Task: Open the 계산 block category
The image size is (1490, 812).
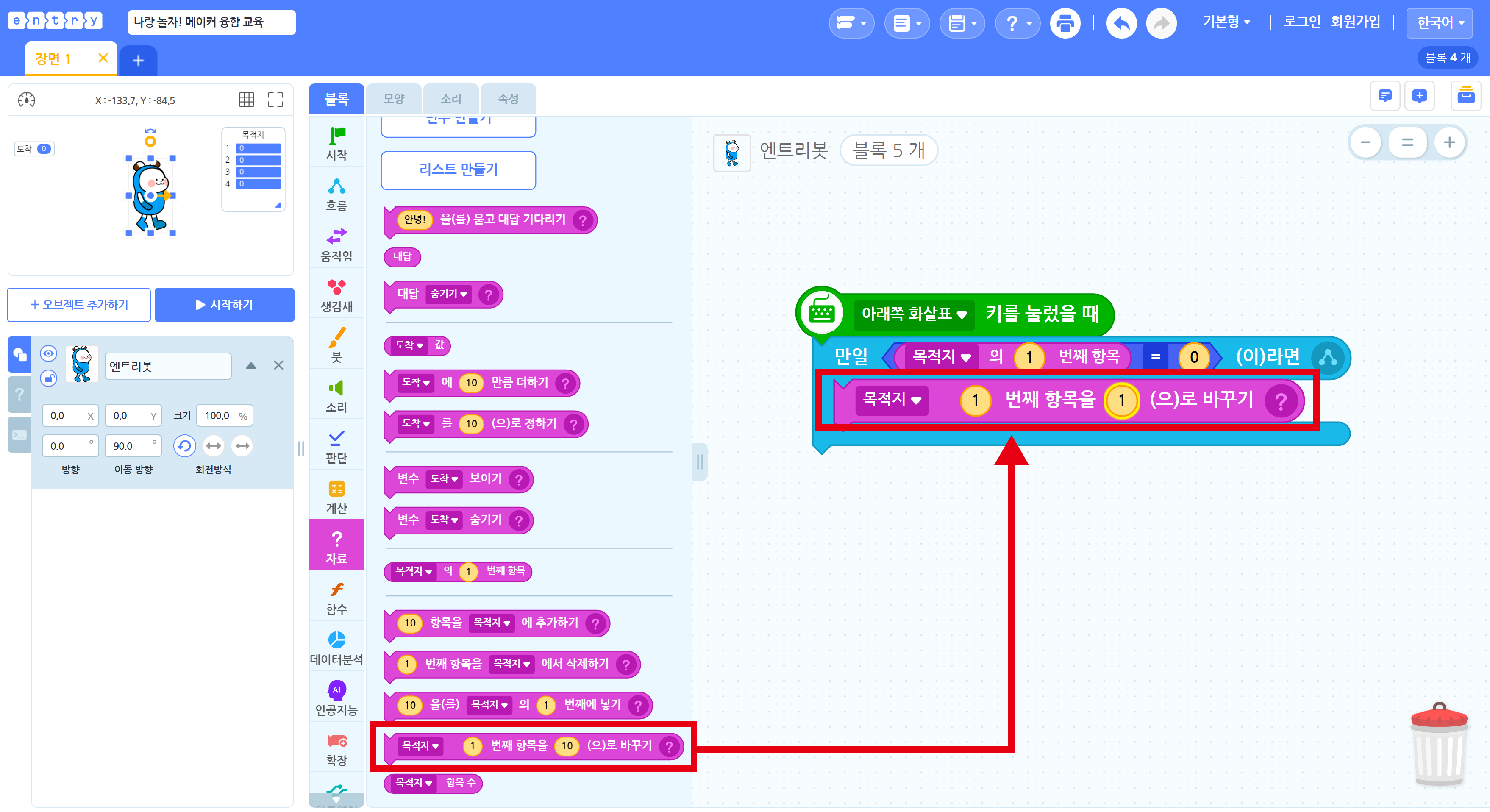Action: 336,496
